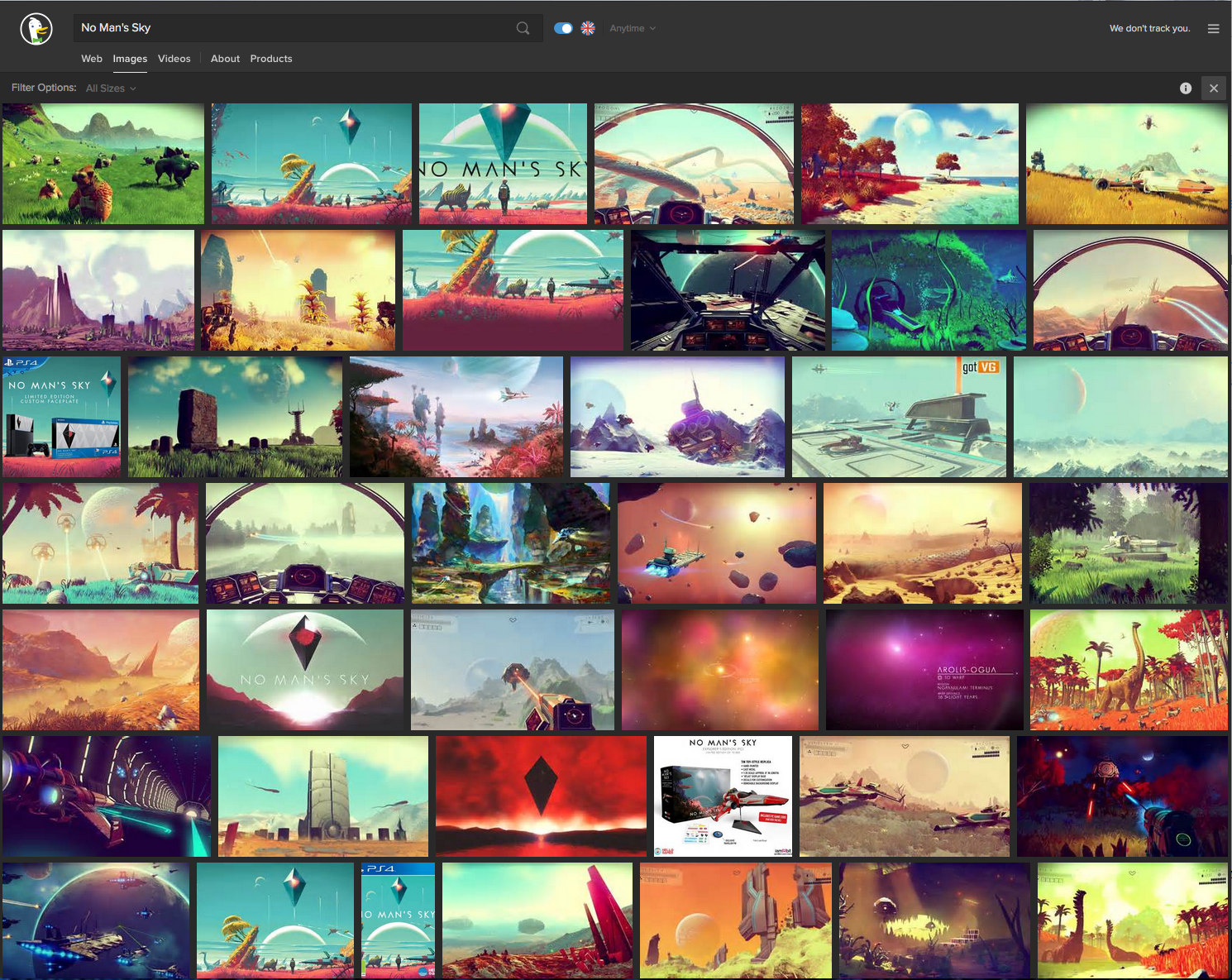Open the green meadow creatures thumbnail
This screenshot has width=1232, height=980.
point(103,164)
